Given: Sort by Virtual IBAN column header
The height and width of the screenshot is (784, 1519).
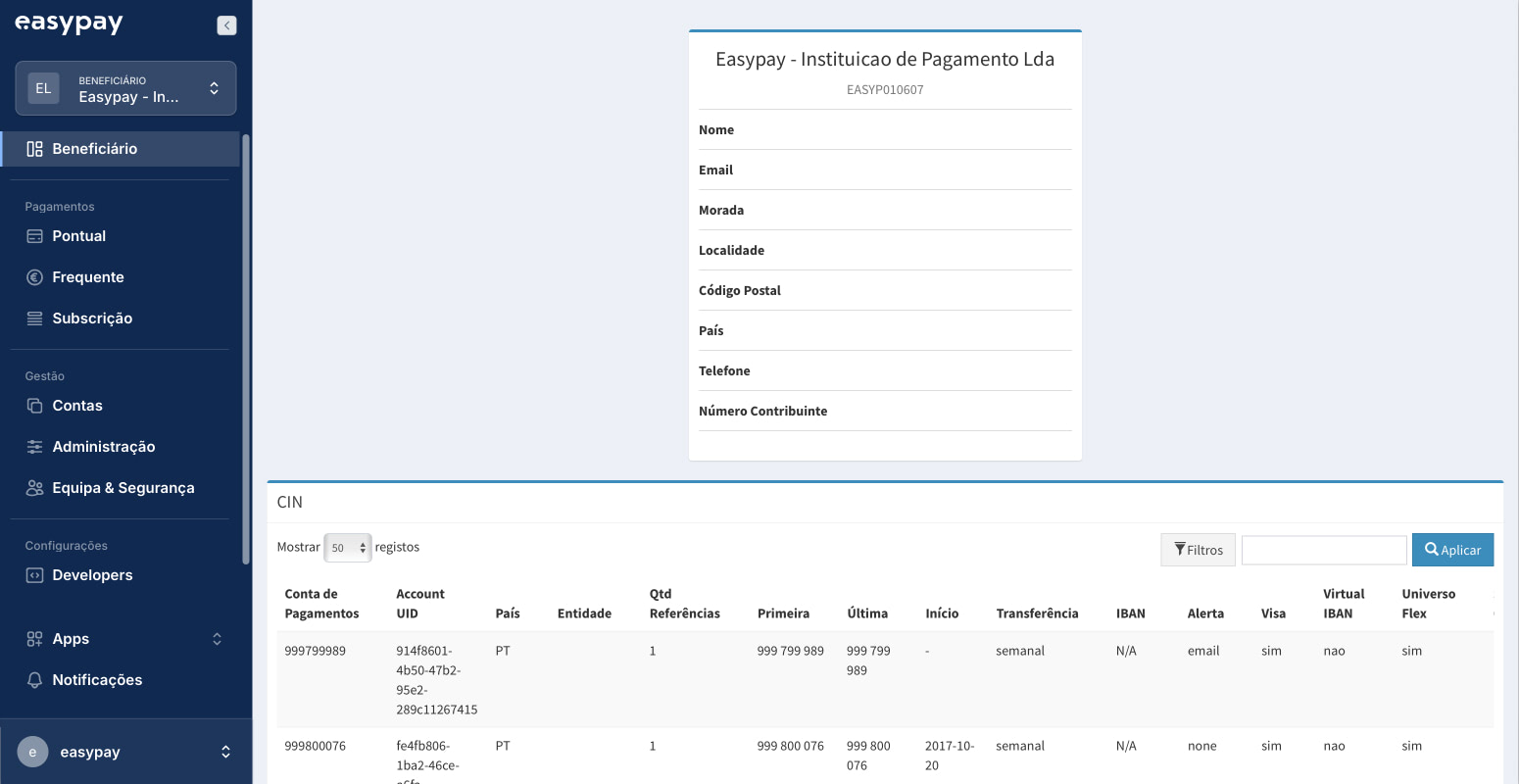Looking at the screenshot, I should tap(1344, 604).
